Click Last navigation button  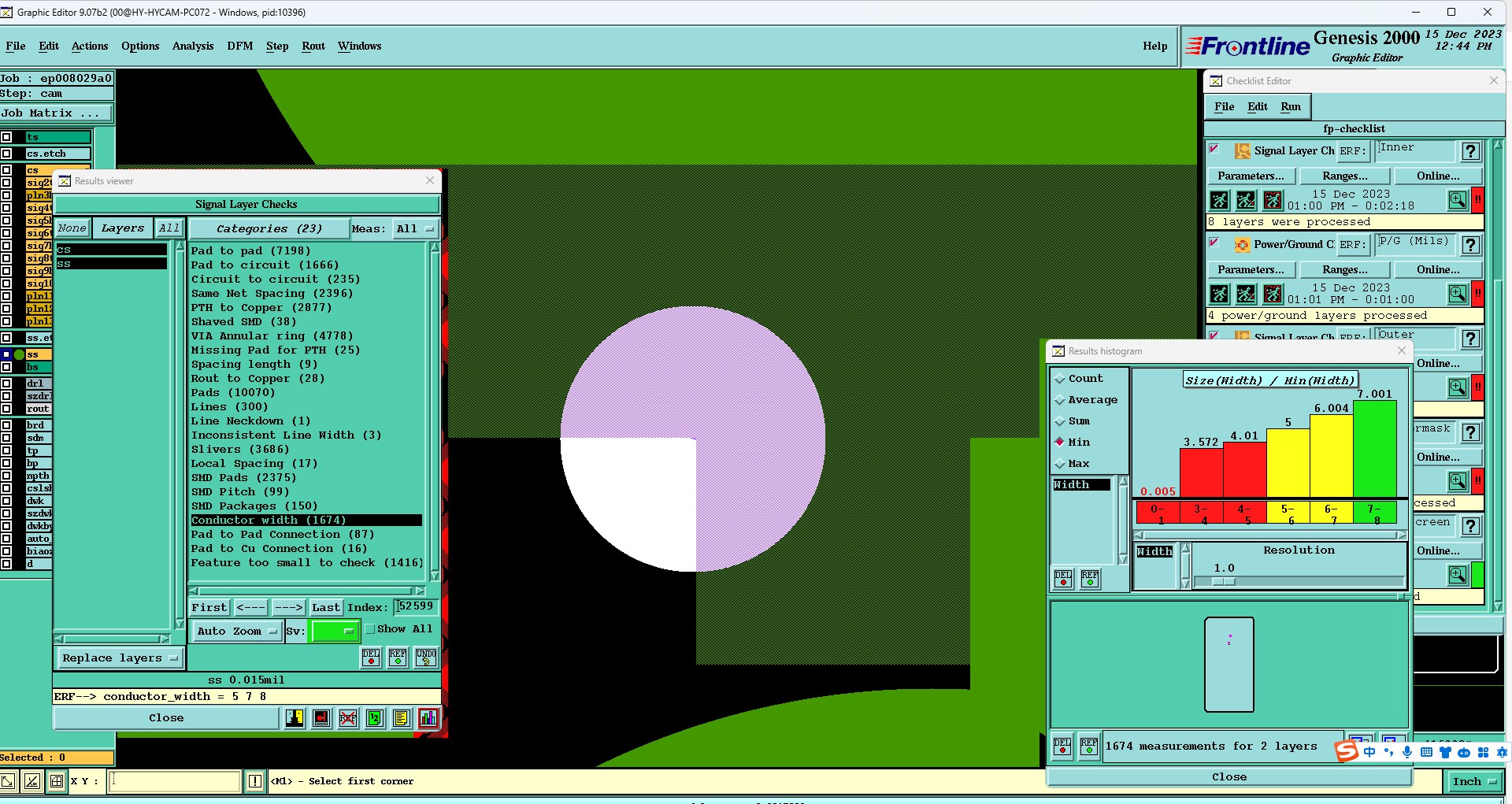coord(325,607)
